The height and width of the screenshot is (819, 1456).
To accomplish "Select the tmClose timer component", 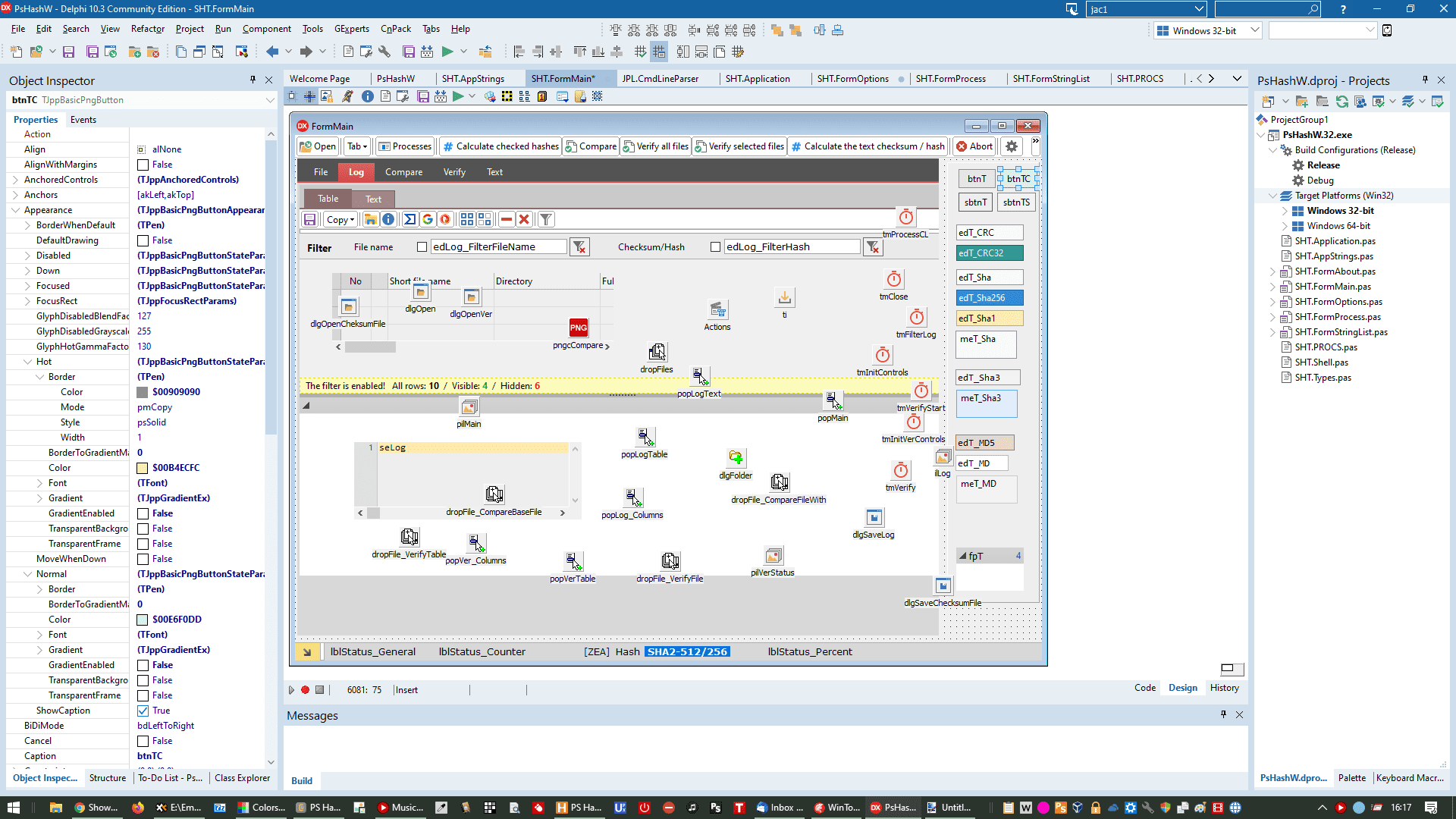I will 894,279.
